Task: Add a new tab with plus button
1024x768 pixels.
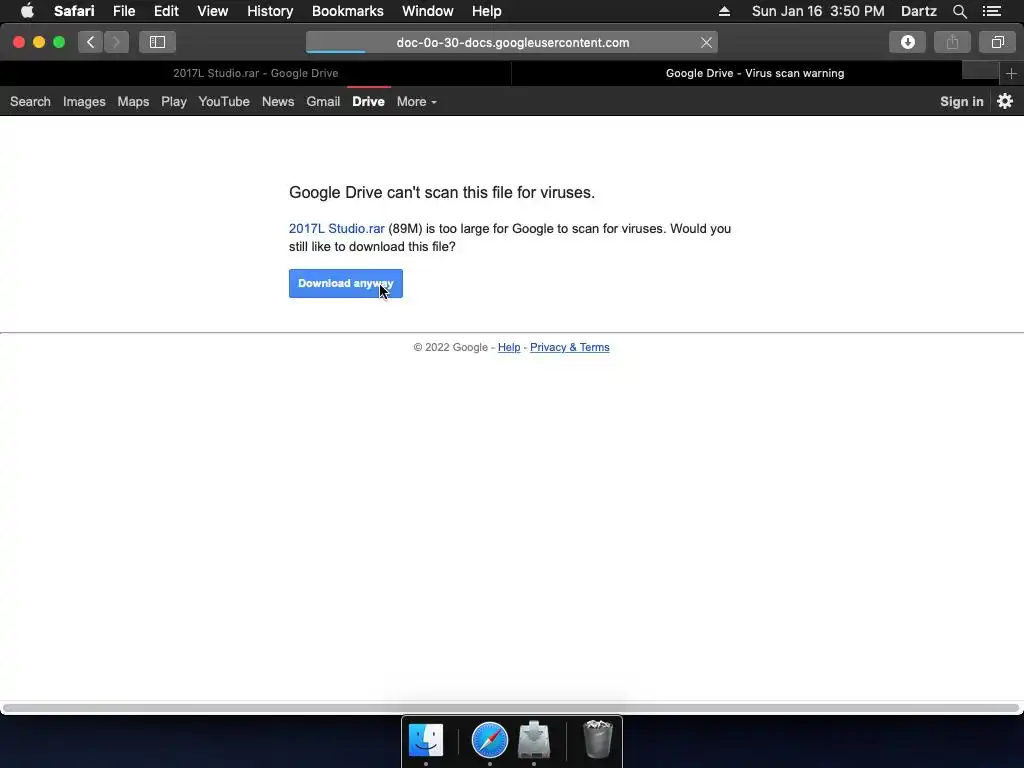Action: (1011, 73)
